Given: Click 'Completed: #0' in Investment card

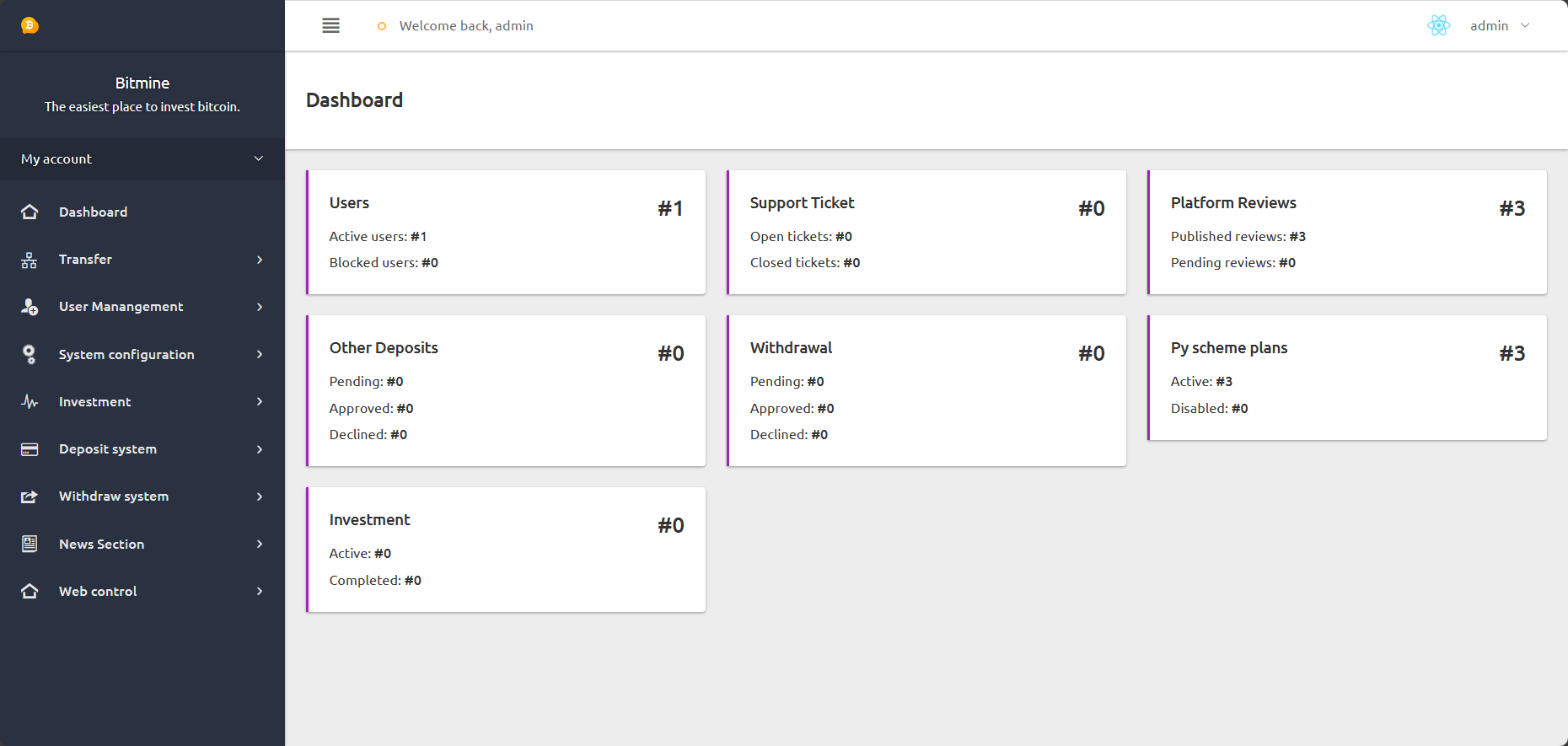Looking at the screenshot, I should pyautogui.click(x=375, y=581).
